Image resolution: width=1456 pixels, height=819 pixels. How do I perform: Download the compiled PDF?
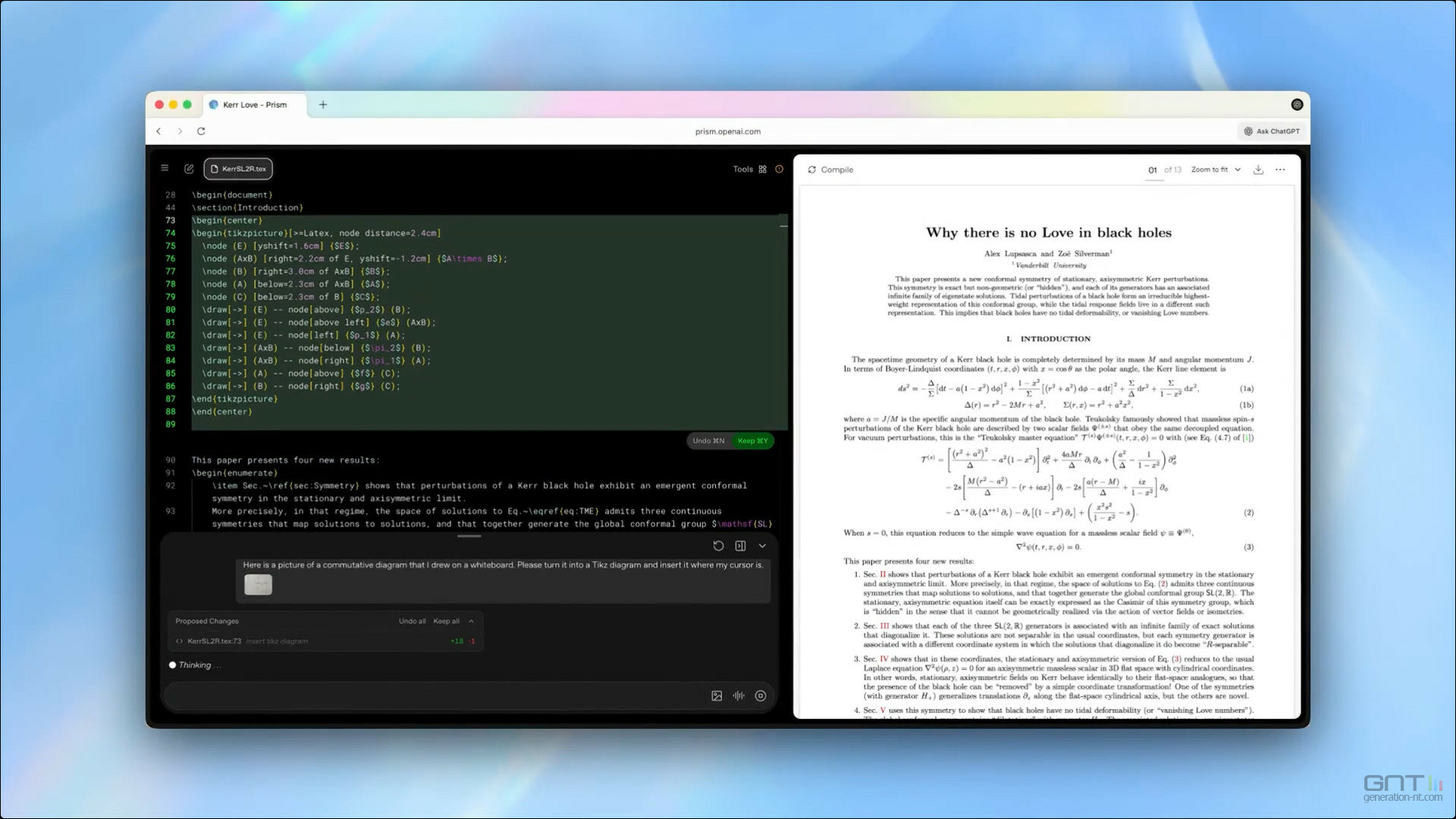coord(1258,170)
